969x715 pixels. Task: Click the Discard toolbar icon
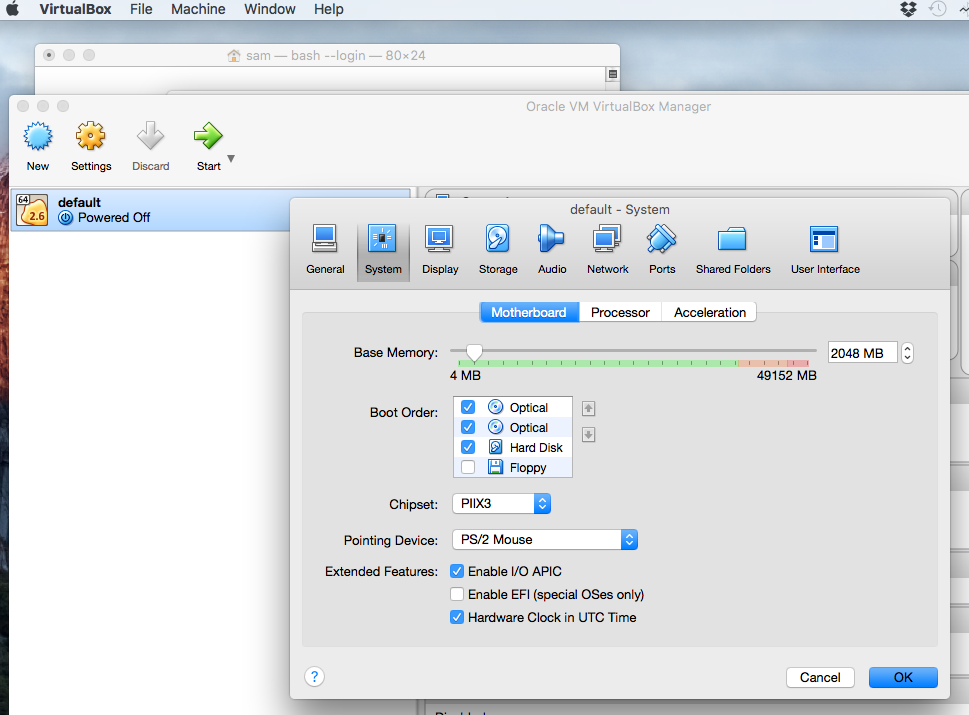coord(150,136)
